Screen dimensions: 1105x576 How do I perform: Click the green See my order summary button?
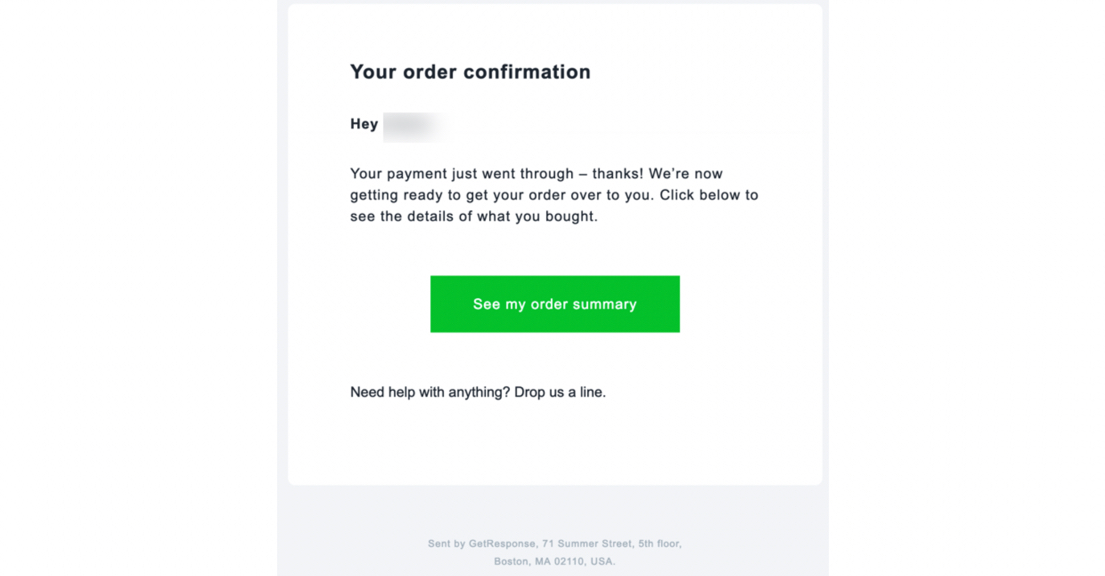tap(555, 304)
